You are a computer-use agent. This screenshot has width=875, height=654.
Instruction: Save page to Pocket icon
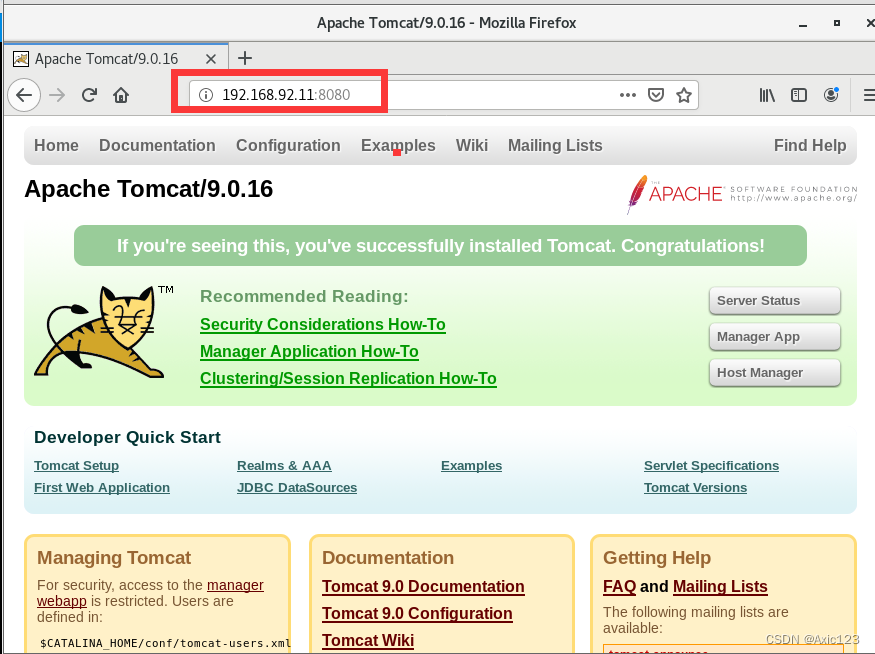click(656, 95)
